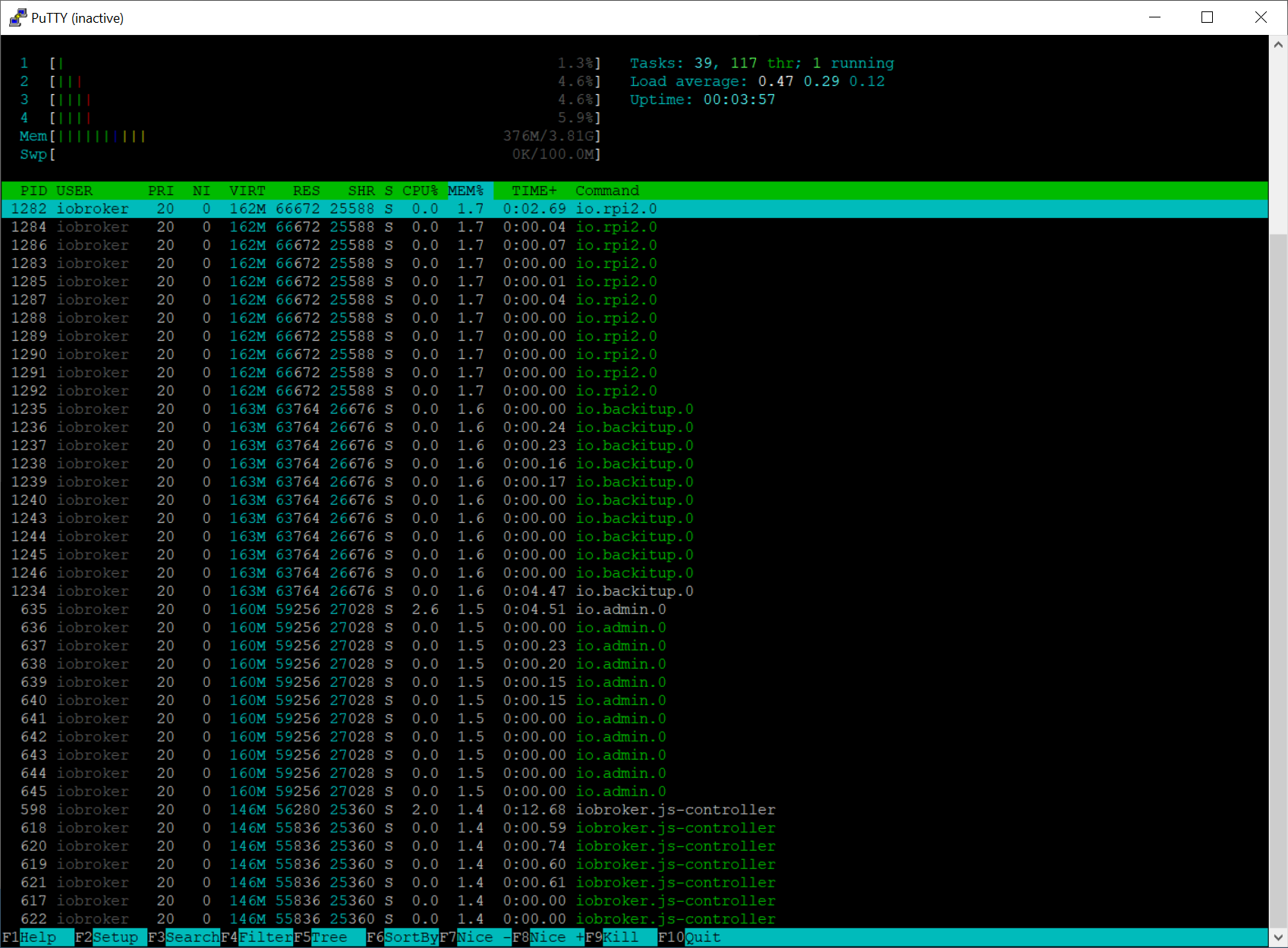This screenshot has width=1288, height=948.
Task: Click the TIME+ column header
Action: [x=534, y=191]
